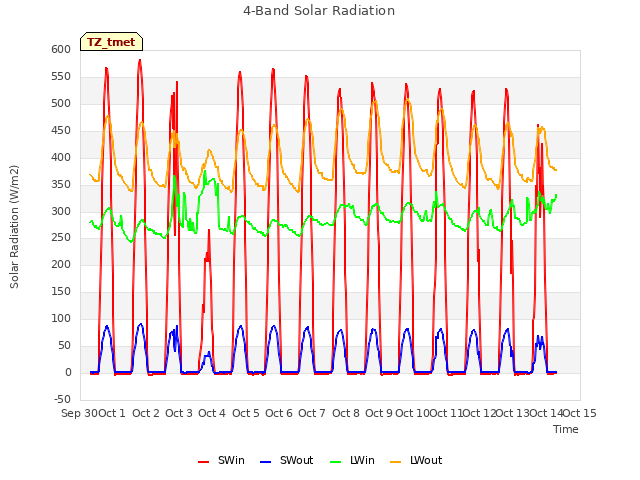Screen dimensions: 640x480
Task: Click the x-axis label 'Oct 8'
Action: 346,413
